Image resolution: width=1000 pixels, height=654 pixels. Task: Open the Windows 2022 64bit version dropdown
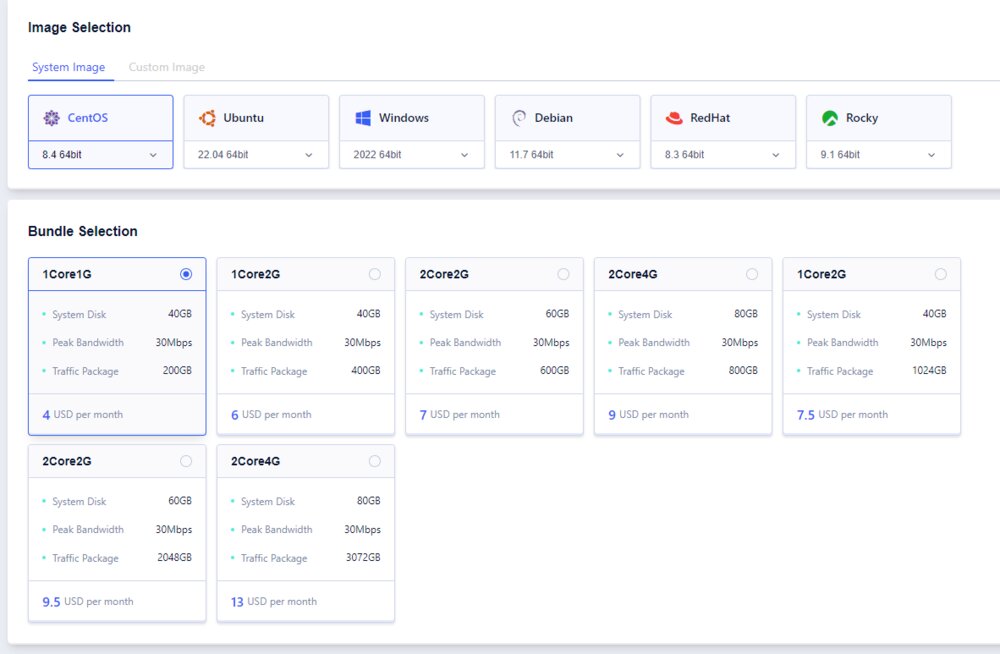[411, 154]
